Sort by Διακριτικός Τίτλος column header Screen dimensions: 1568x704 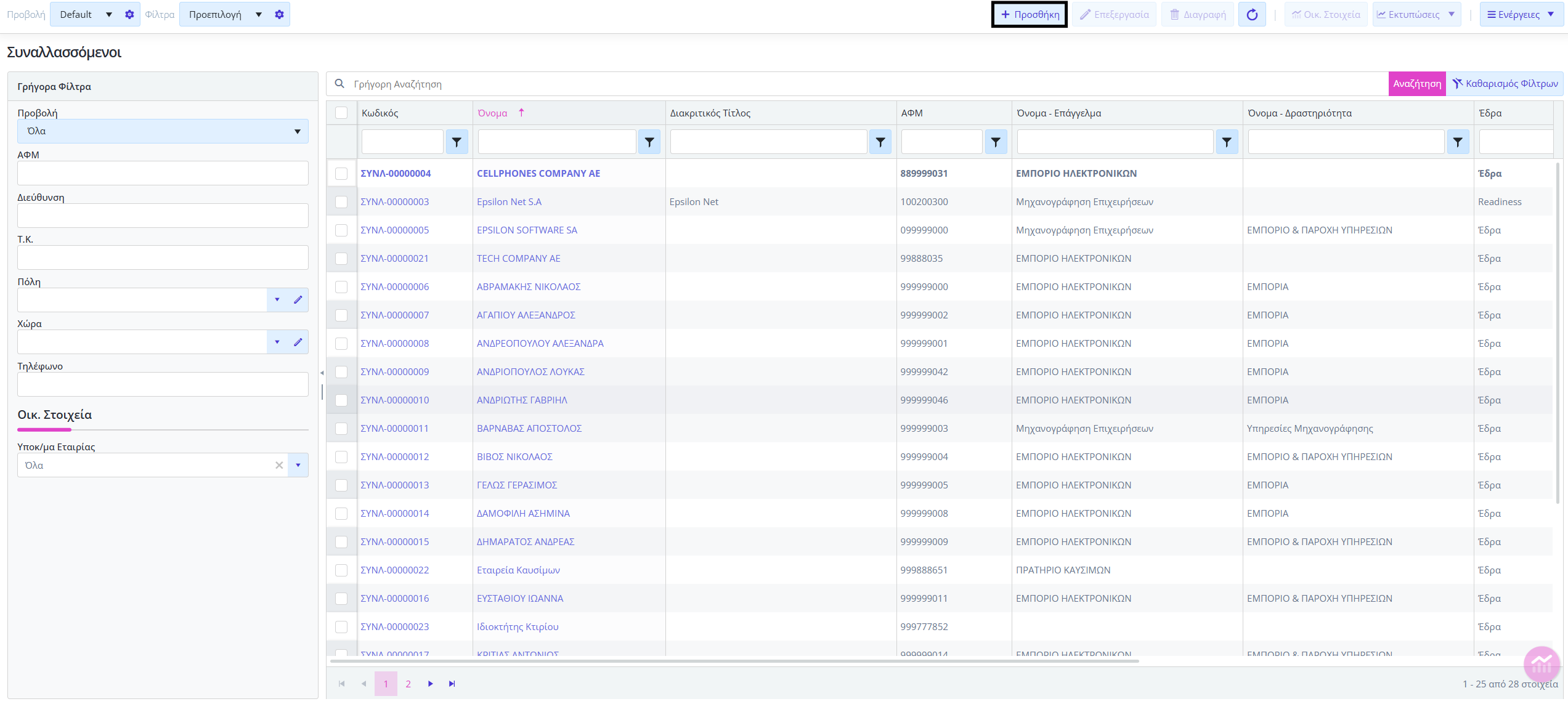(x=710, y=113)
